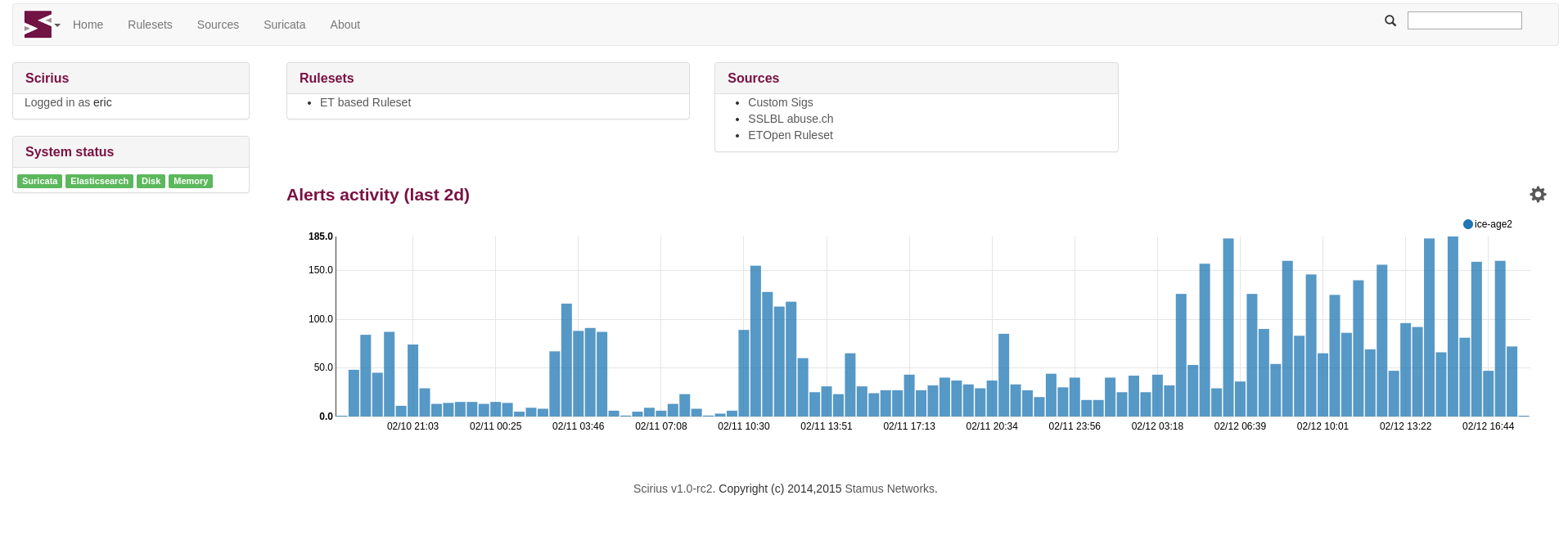Focus the search input field
Screen dimensions: 1568x545
(1464, 20)
